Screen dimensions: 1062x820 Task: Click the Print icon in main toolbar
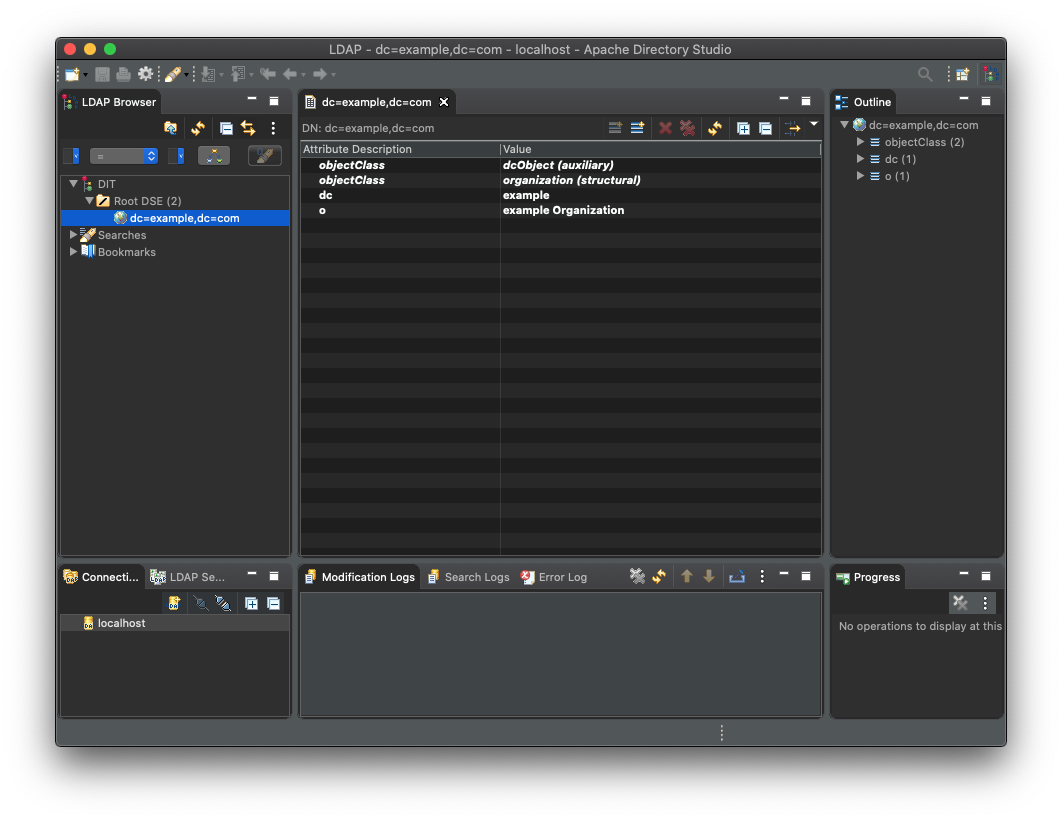point(123,74)
